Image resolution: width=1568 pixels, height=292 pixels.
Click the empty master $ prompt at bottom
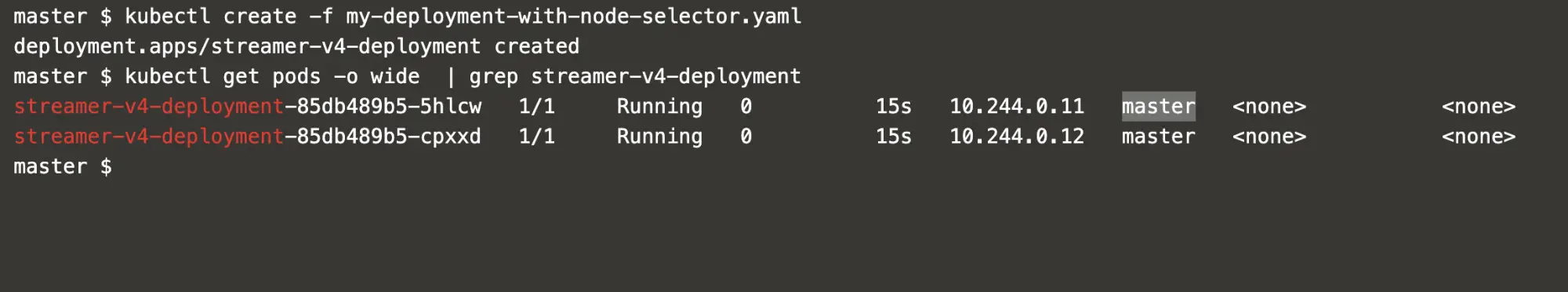point(63,166)
